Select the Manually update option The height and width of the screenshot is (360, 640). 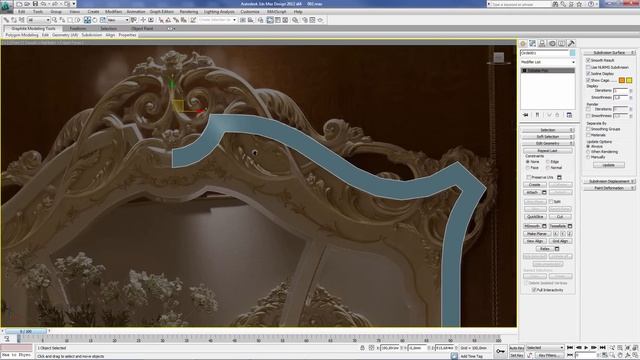pyautogui.click(x=588, y=157)
